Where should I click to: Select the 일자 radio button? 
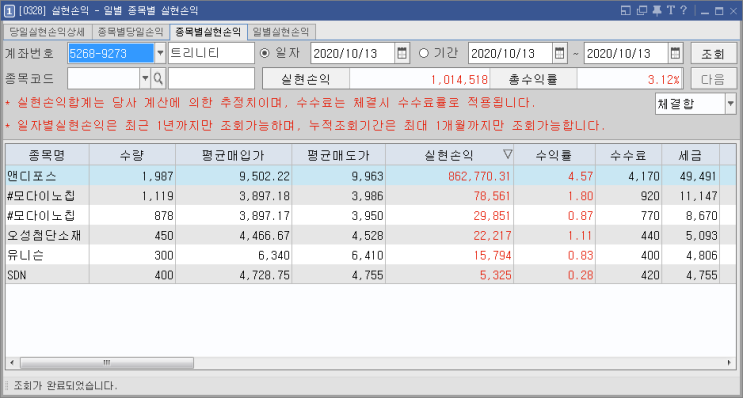pyautogui.click(x=265, y=53)
